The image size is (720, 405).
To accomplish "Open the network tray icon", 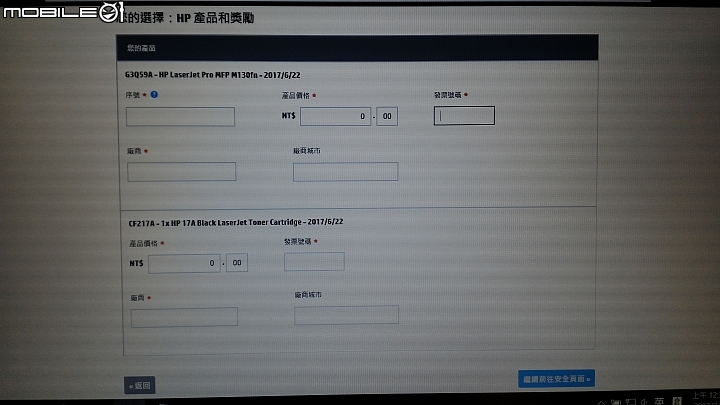I will tap(630, 402).
